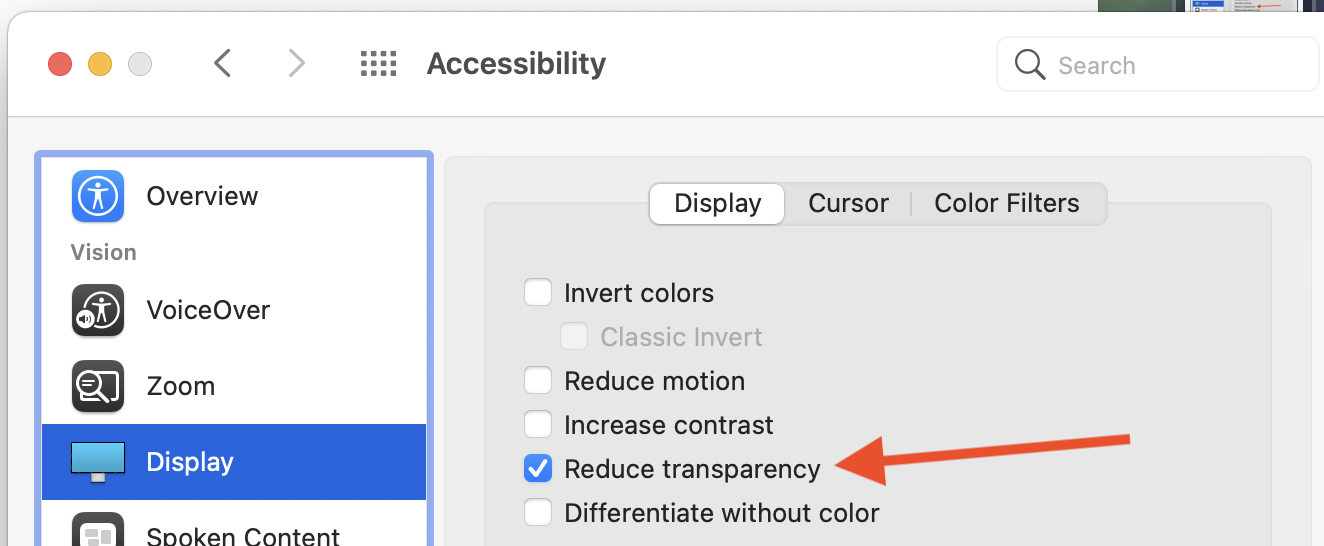
Task: Show all preferences grid icon
Action: 379,64
